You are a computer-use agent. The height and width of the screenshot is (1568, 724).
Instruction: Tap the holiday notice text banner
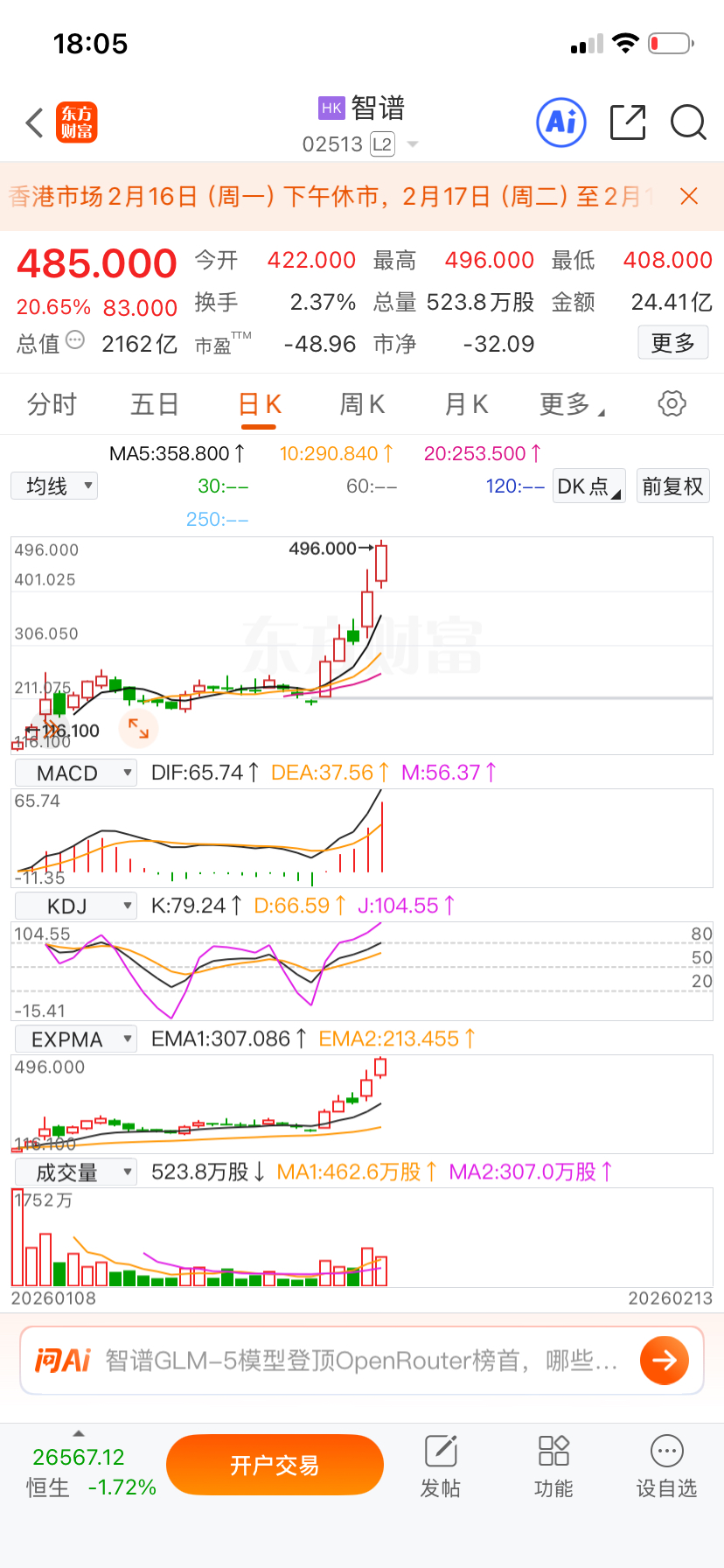(332, 196)
